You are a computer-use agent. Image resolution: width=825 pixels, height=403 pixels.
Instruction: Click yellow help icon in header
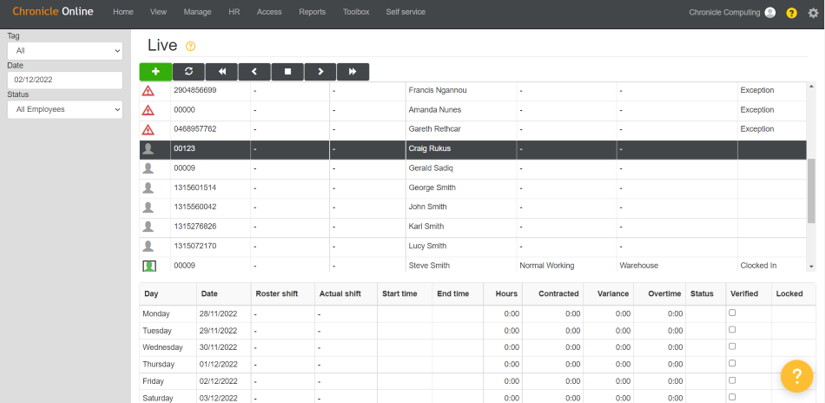click(x=791, y=13)
